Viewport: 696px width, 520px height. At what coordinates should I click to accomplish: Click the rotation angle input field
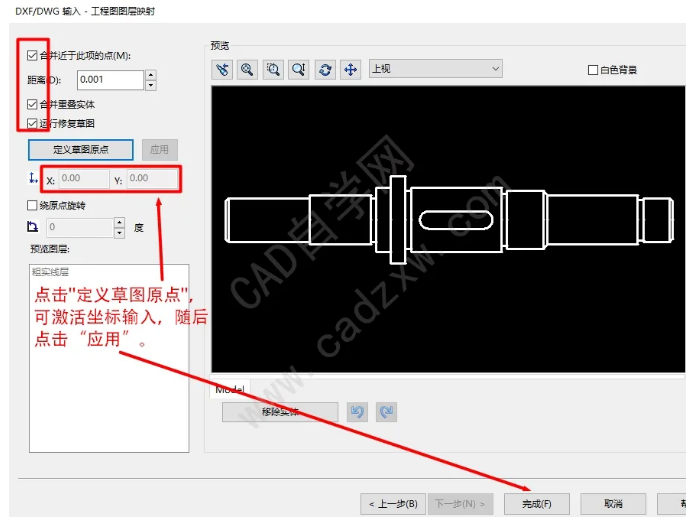[x=80, y=227]
